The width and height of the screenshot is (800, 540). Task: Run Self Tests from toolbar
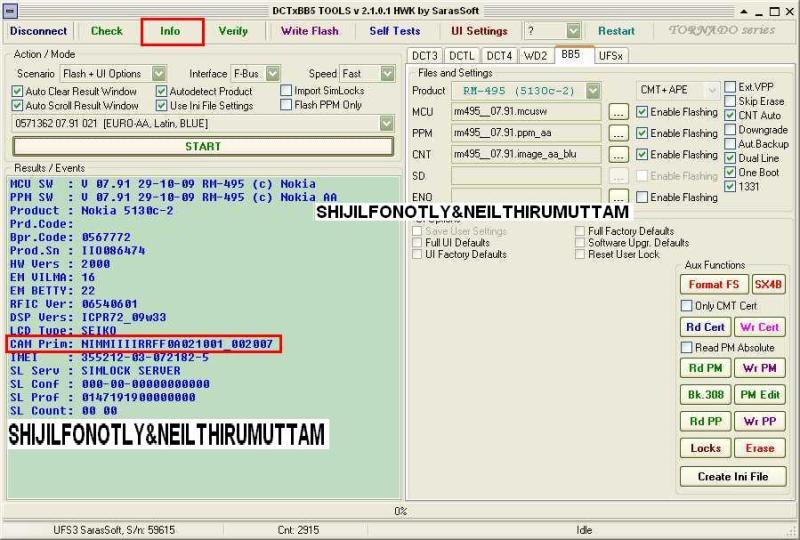click(395, 31)
